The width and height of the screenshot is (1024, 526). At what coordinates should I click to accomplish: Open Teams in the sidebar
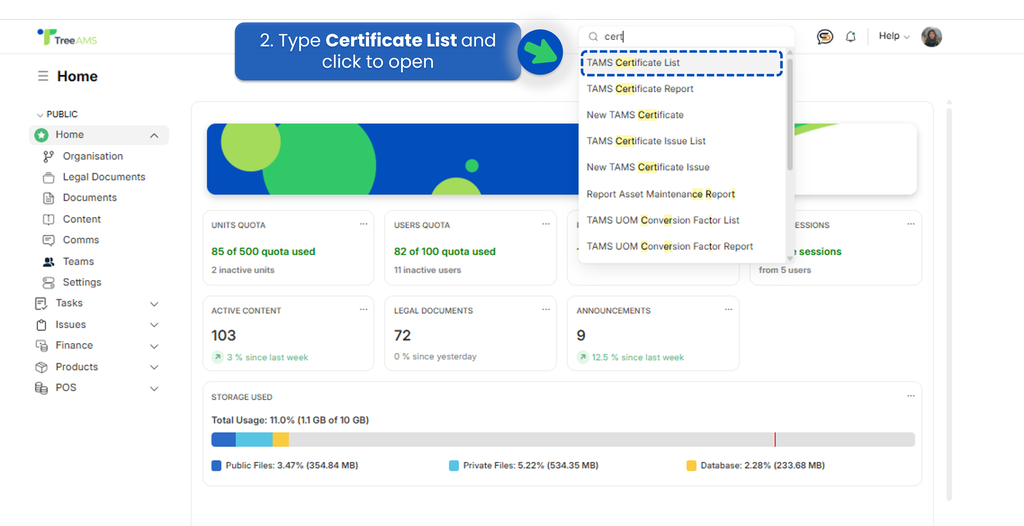(78, 261)
